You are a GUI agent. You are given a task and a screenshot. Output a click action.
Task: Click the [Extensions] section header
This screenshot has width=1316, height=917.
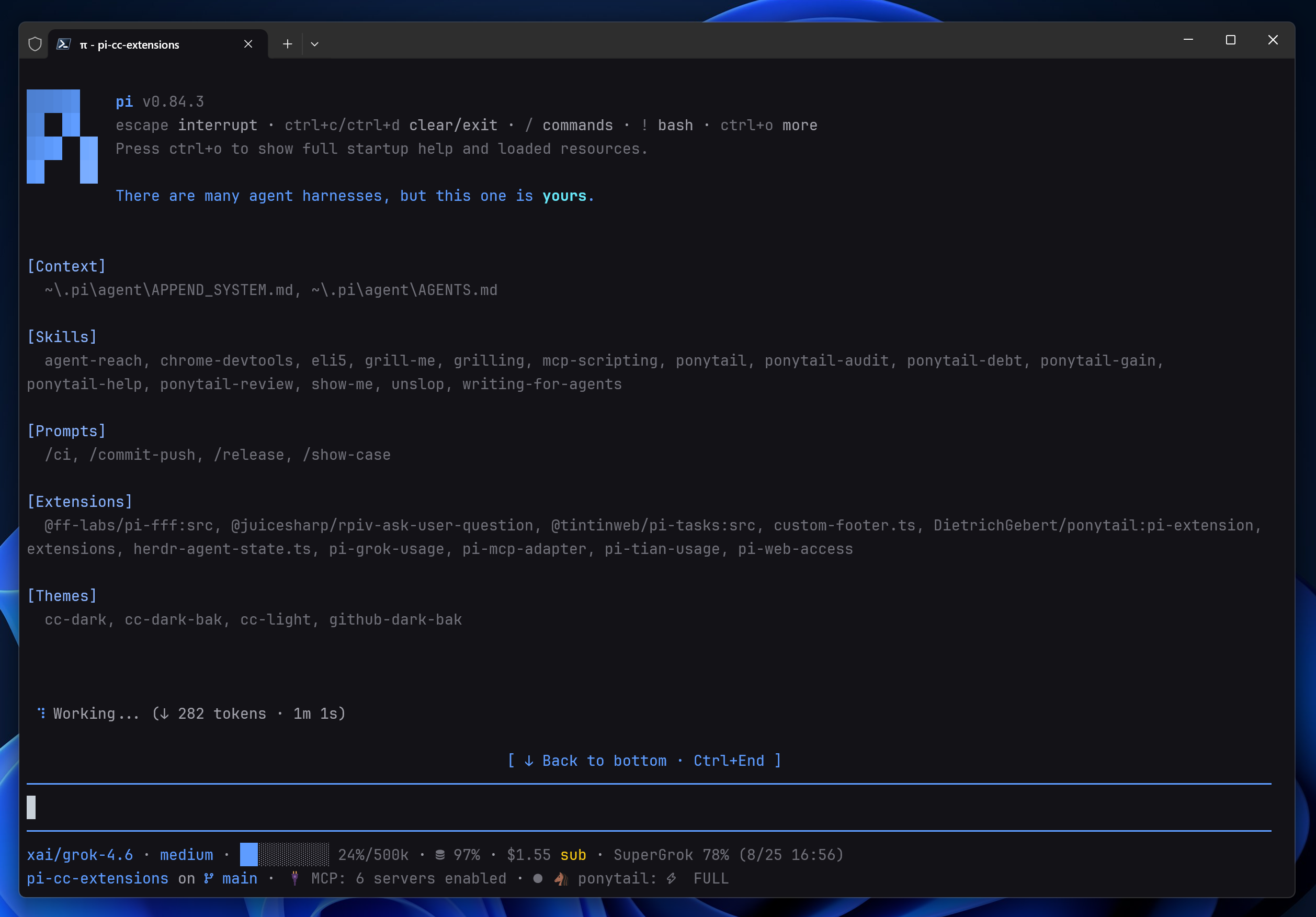click(x=80, y=502)
